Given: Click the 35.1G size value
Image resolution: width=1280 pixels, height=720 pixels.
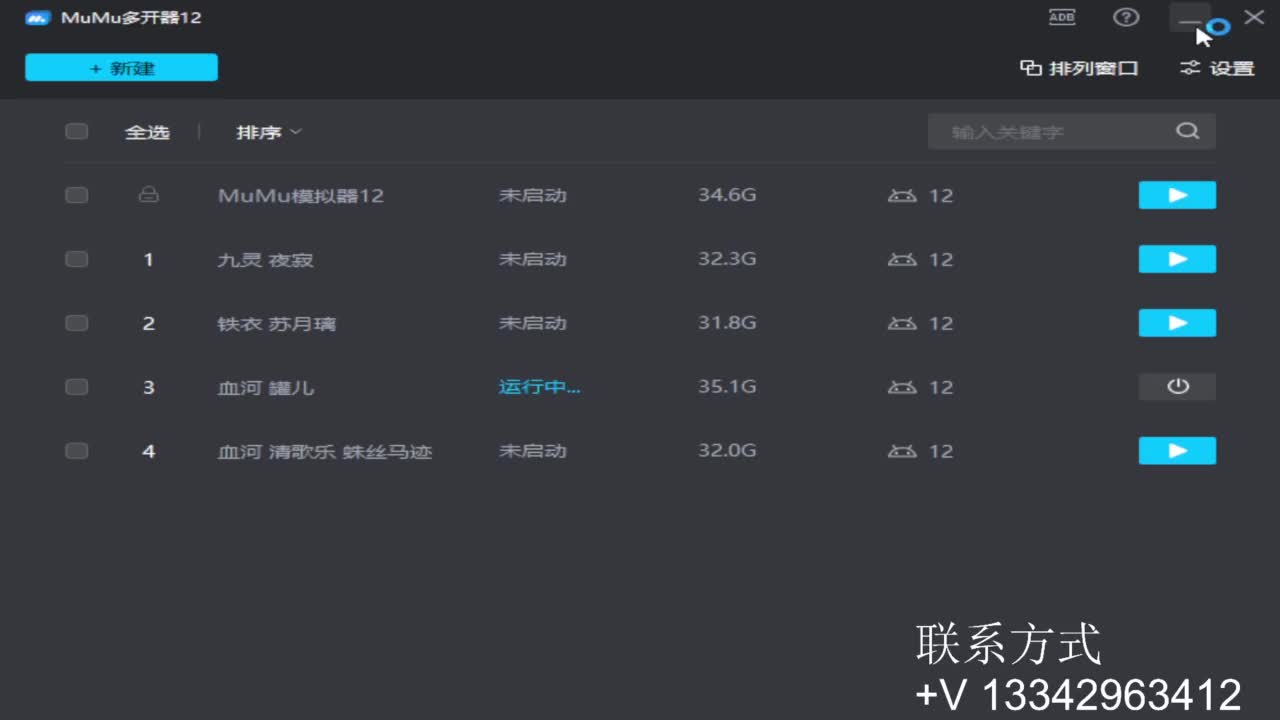Looking at the screenshot, I should 727,387.
